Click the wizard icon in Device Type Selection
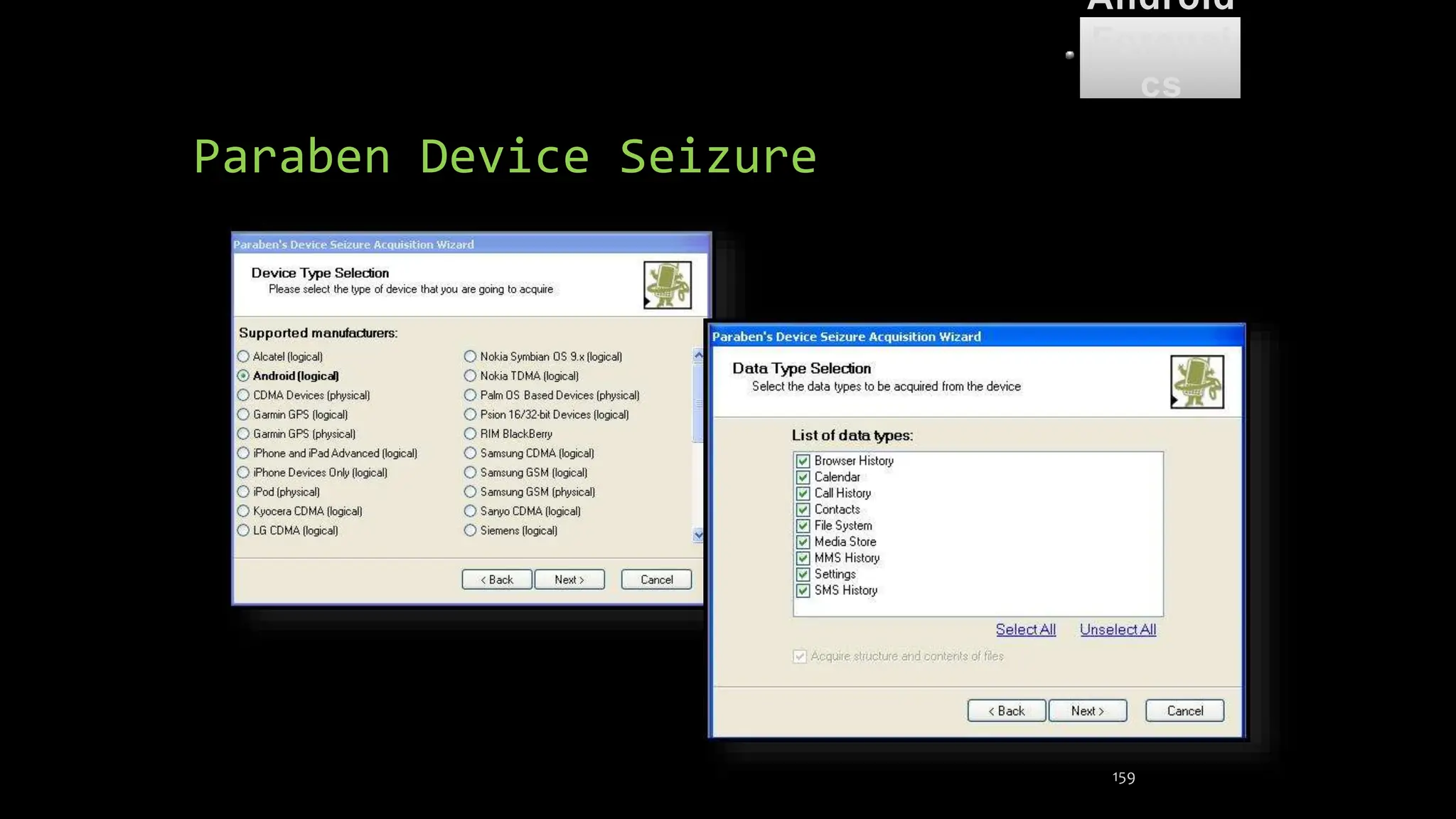This screenshot has width=1456, height=819. (667, 285)
